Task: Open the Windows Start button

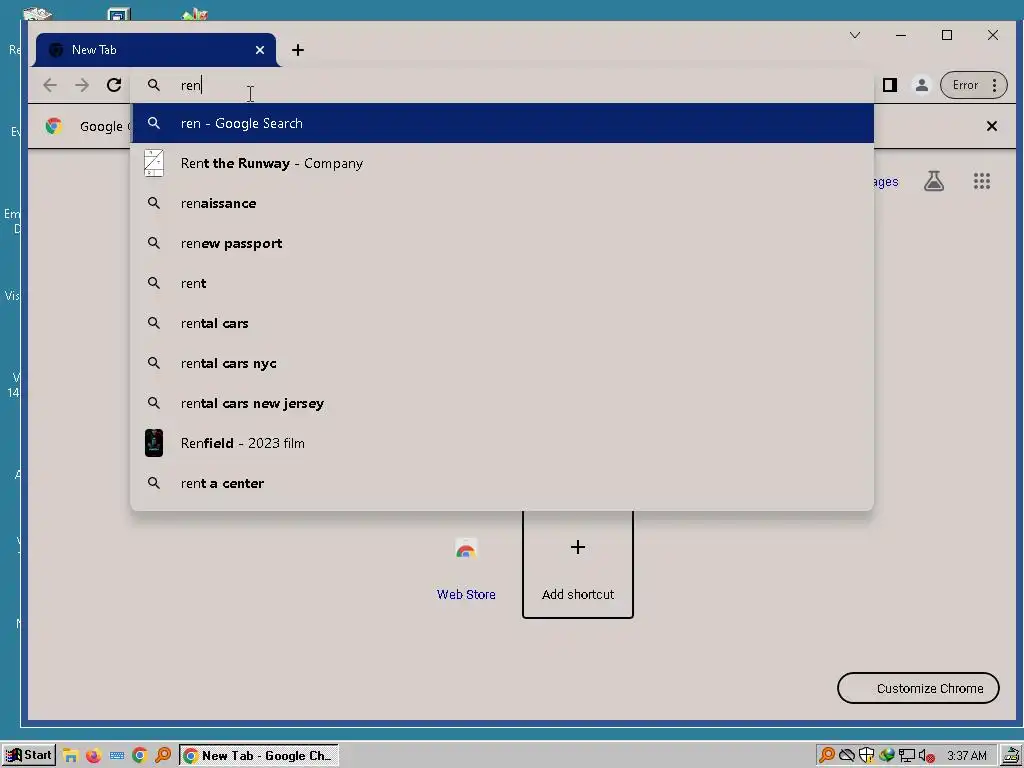Action: point(28,756)
